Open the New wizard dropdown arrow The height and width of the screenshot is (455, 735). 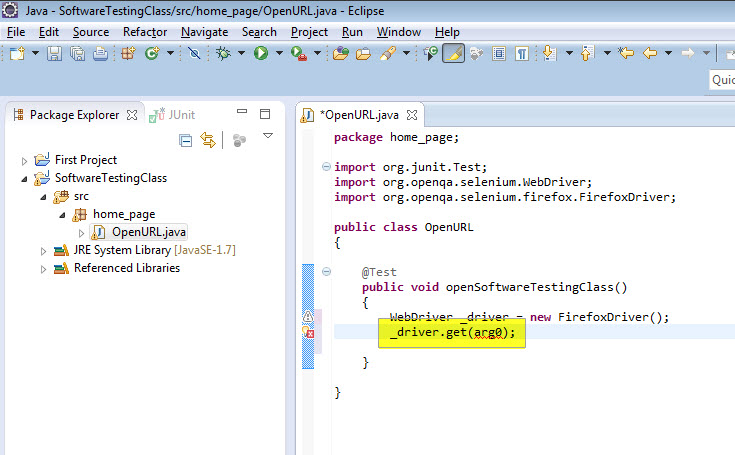(35, 53)
